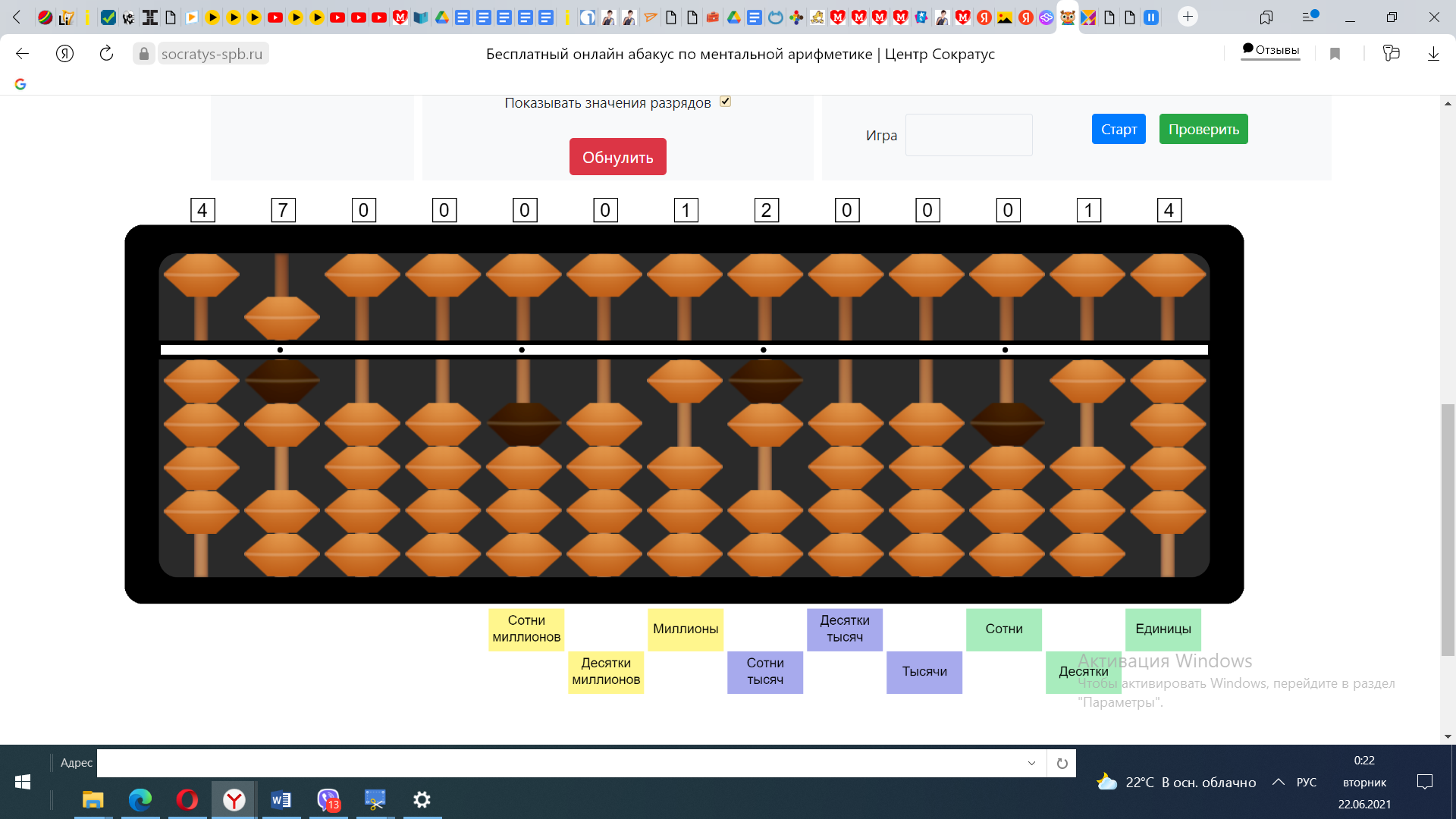Switch to the tab with blue book icon
The height and width of the screenshot is (819, 1456).
[x=421, y=17]
